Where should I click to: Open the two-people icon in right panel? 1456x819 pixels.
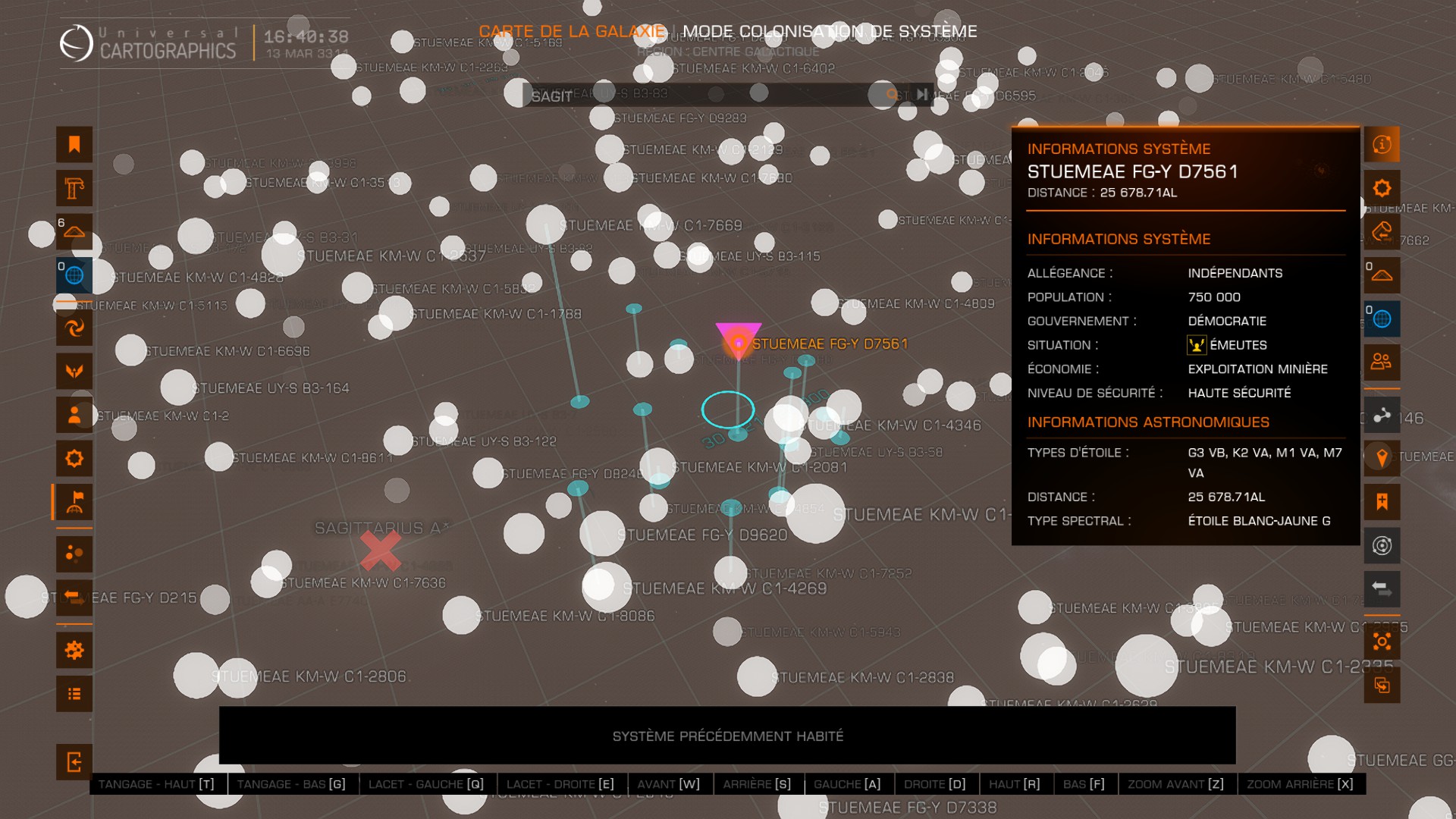tap(1382, 362)
